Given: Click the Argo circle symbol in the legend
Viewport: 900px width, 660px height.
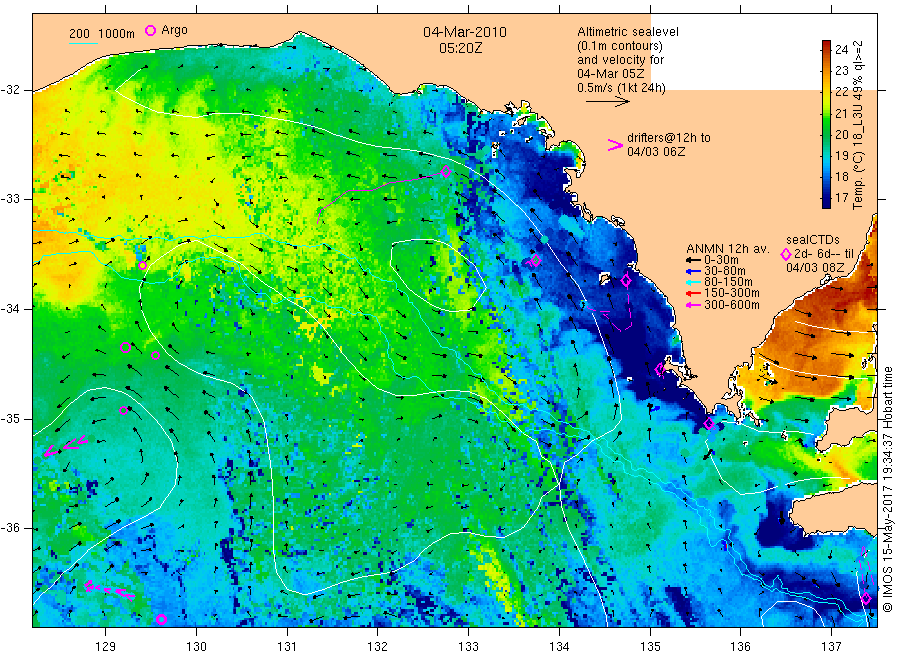Looking at the screenshot, I should click(x=150, y=30).
